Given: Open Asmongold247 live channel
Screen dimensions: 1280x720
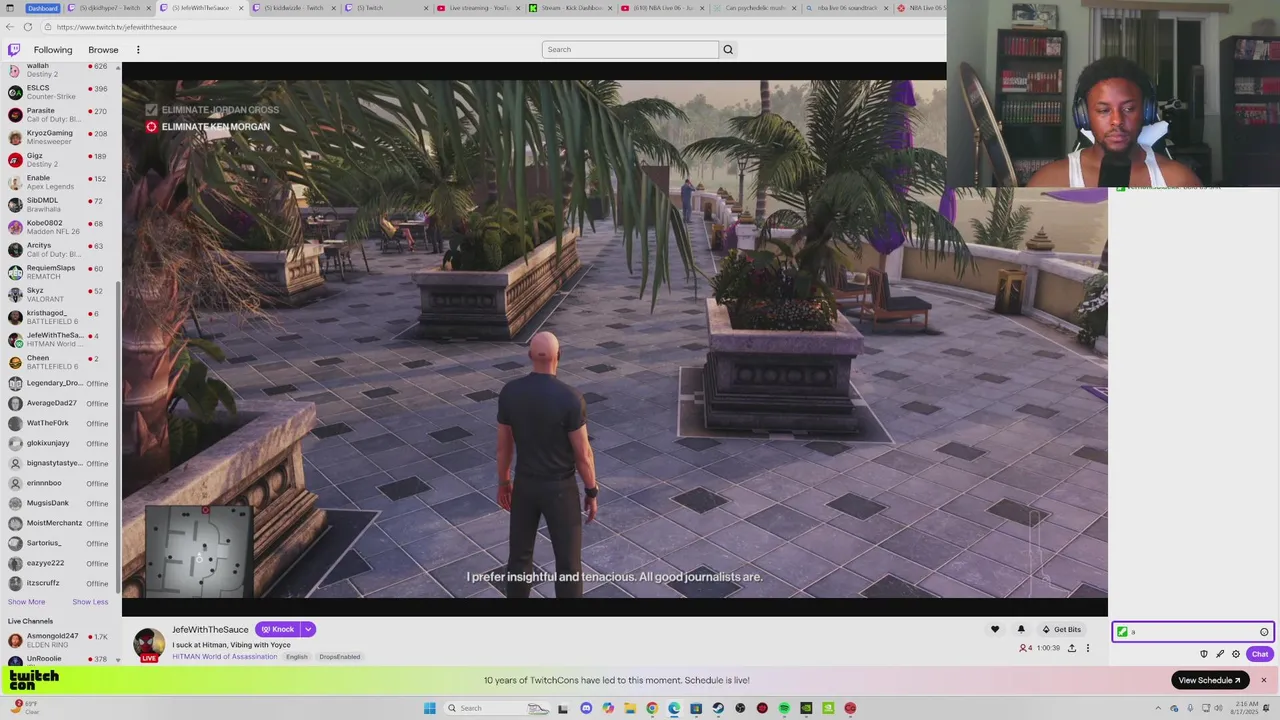Looking at the screenshot, I should click(60, 640).
